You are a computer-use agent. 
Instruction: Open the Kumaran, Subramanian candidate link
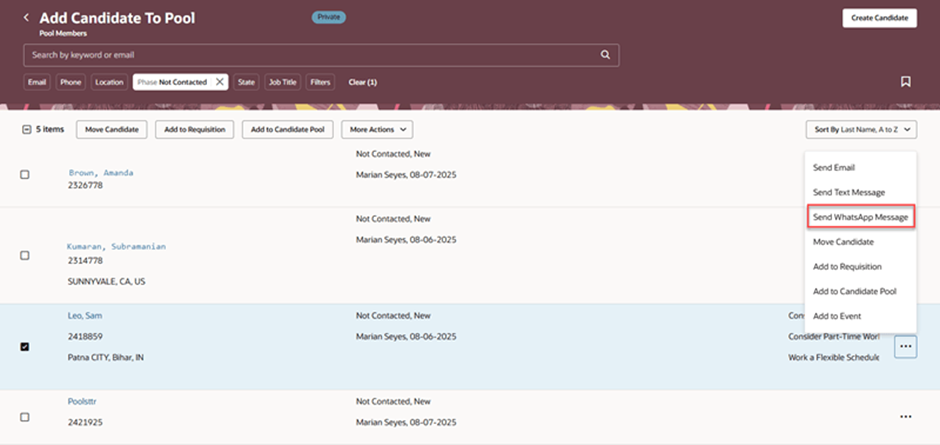[x=116, y=246]
